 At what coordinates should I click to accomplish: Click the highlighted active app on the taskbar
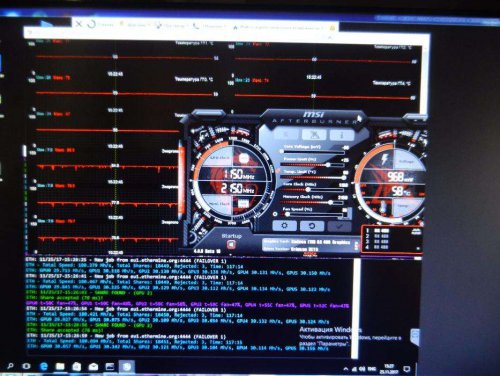pyautogui.click(x=127, y=367)
